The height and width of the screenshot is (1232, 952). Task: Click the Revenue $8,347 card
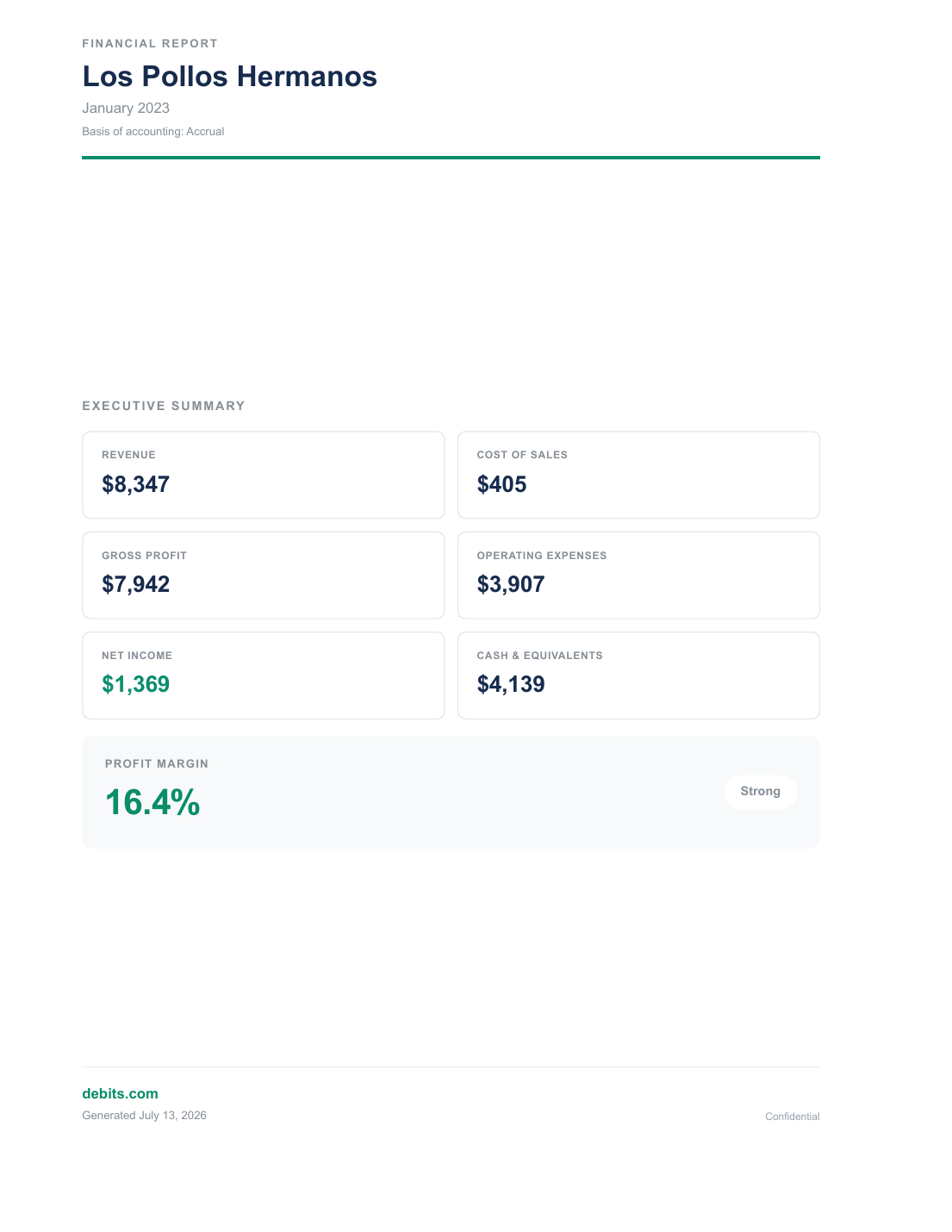click(264, 475)
